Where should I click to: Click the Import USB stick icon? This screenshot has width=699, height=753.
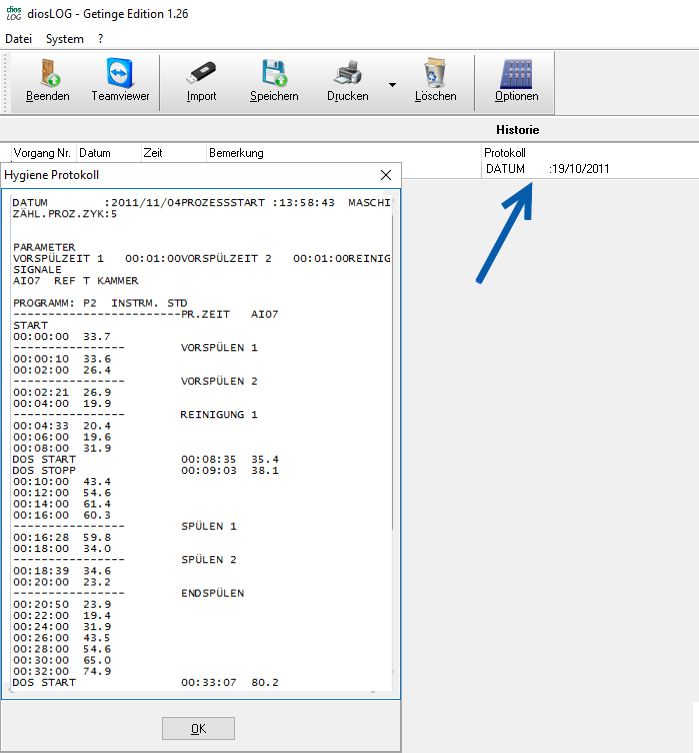pos(201,74)
